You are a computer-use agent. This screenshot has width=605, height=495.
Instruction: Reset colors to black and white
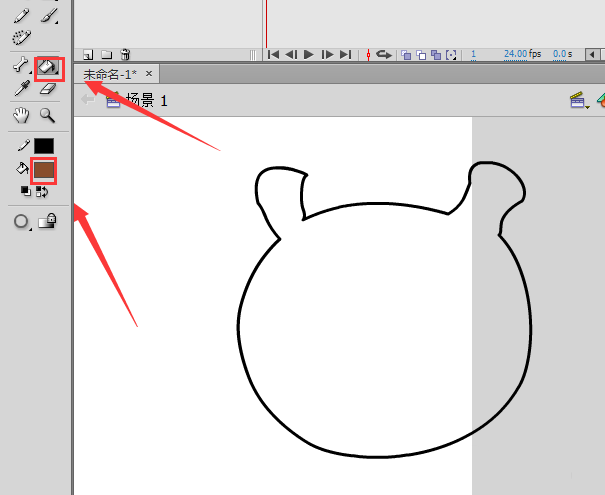(x=25, y=191)
